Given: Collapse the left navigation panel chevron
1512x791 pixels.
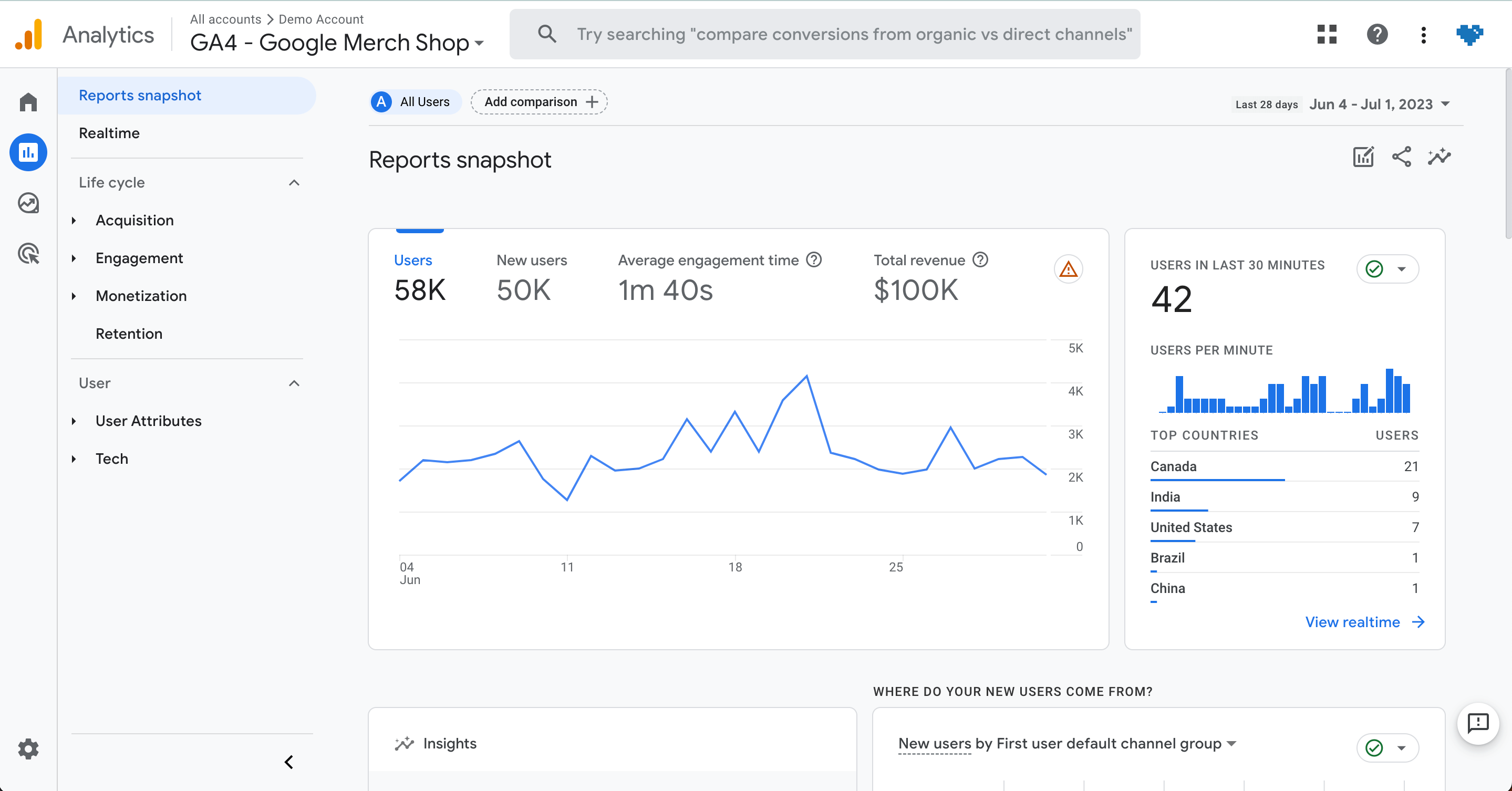Looking at the screenshot, I should 289,762.
